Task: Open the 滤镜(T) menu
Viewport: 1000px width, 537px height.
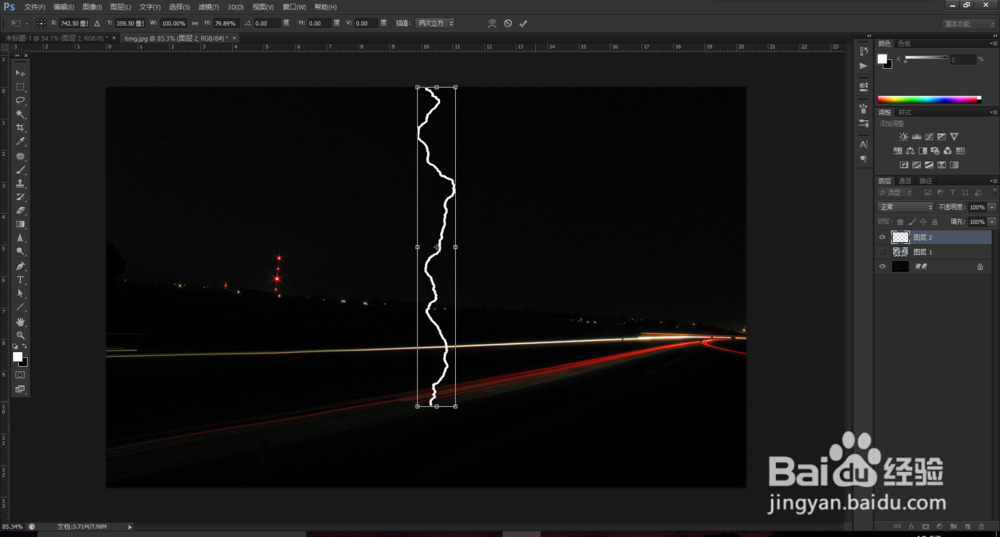Action: (209, 7)
